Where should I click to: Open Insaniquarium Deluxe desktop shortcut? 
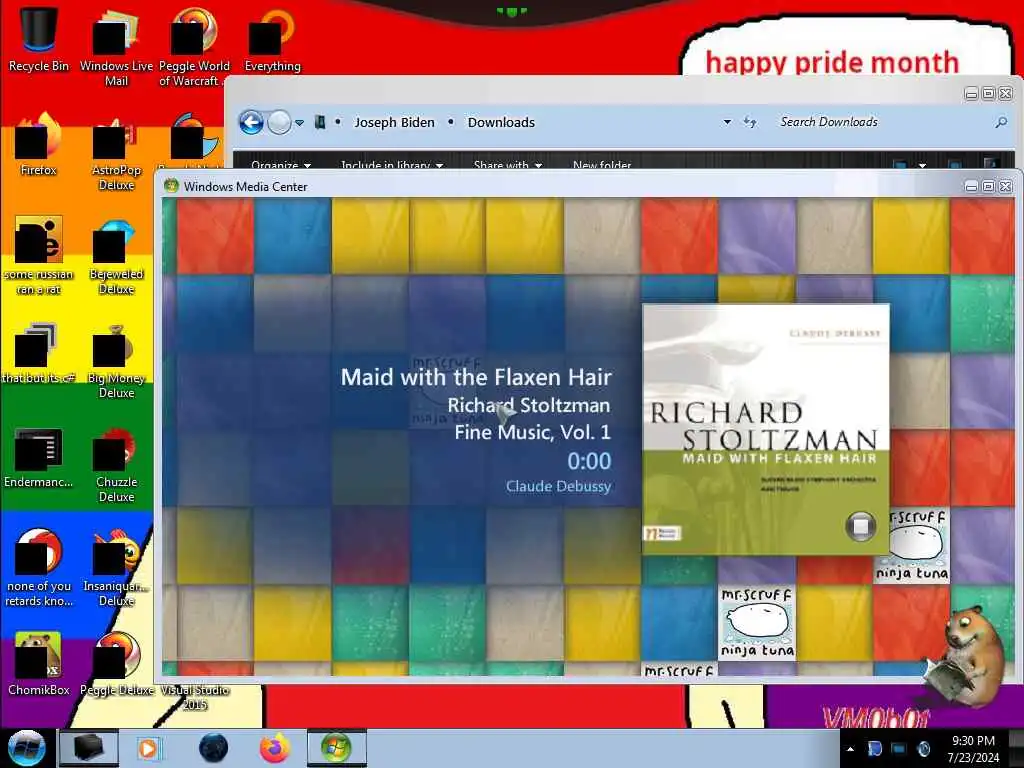116,568
